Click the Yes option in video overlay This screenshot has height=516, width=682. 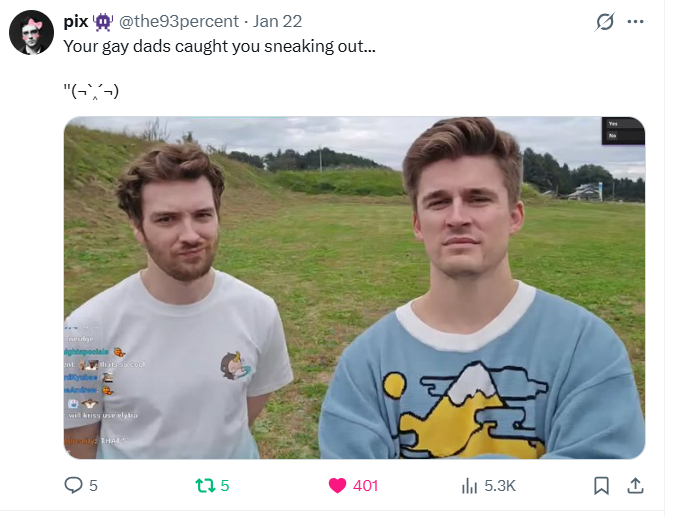(623, 124)
